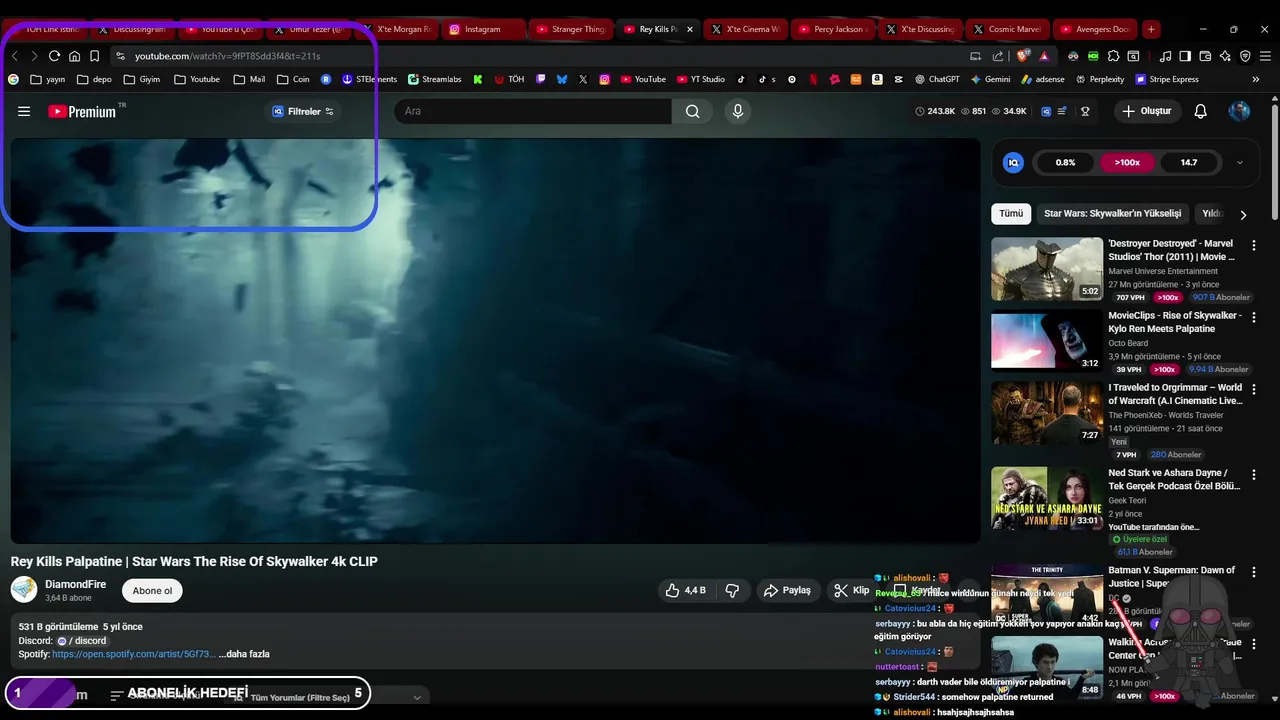Open the trophy icon in YouTube header
Image resolution: width=1280 pixels, height=720 pixels.
coord(1085,111)
